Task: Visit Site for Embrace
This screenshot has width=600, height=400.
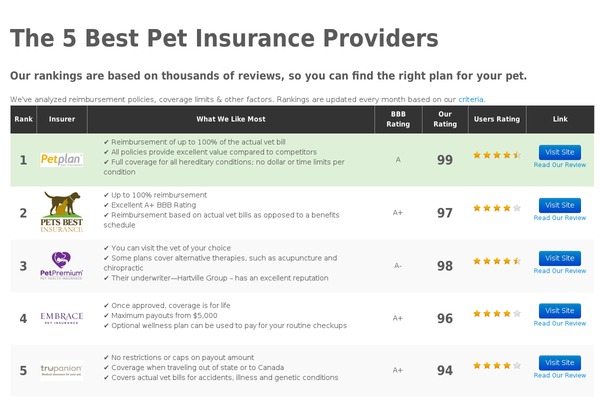Action: coord(560,311)
